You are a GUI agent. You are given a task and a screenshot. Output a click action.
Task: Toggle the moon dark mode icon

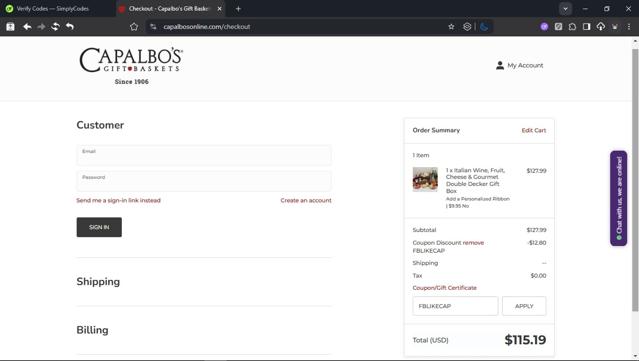pyautogui.click(x=484, y=26)
